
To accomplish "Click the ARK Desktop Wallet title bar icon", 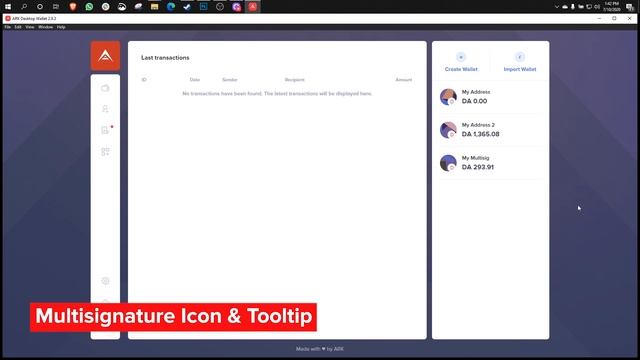I will pos(8,18).
